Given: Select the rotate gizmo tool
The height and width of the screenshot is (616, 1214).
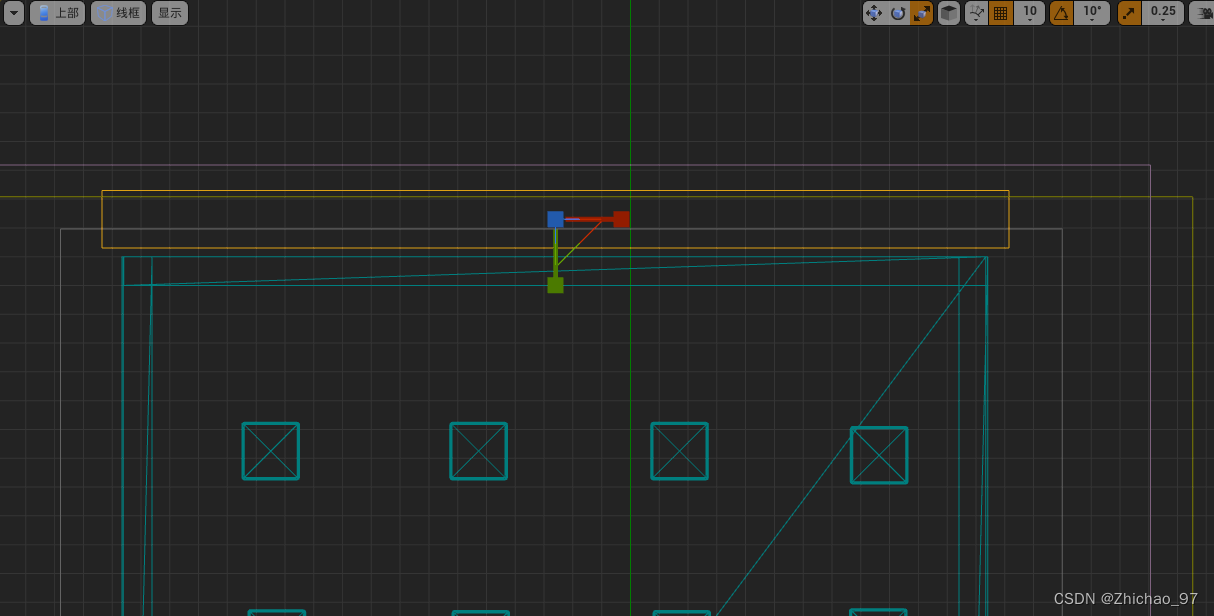Looking at the screenshot, I should coord(898,13).
